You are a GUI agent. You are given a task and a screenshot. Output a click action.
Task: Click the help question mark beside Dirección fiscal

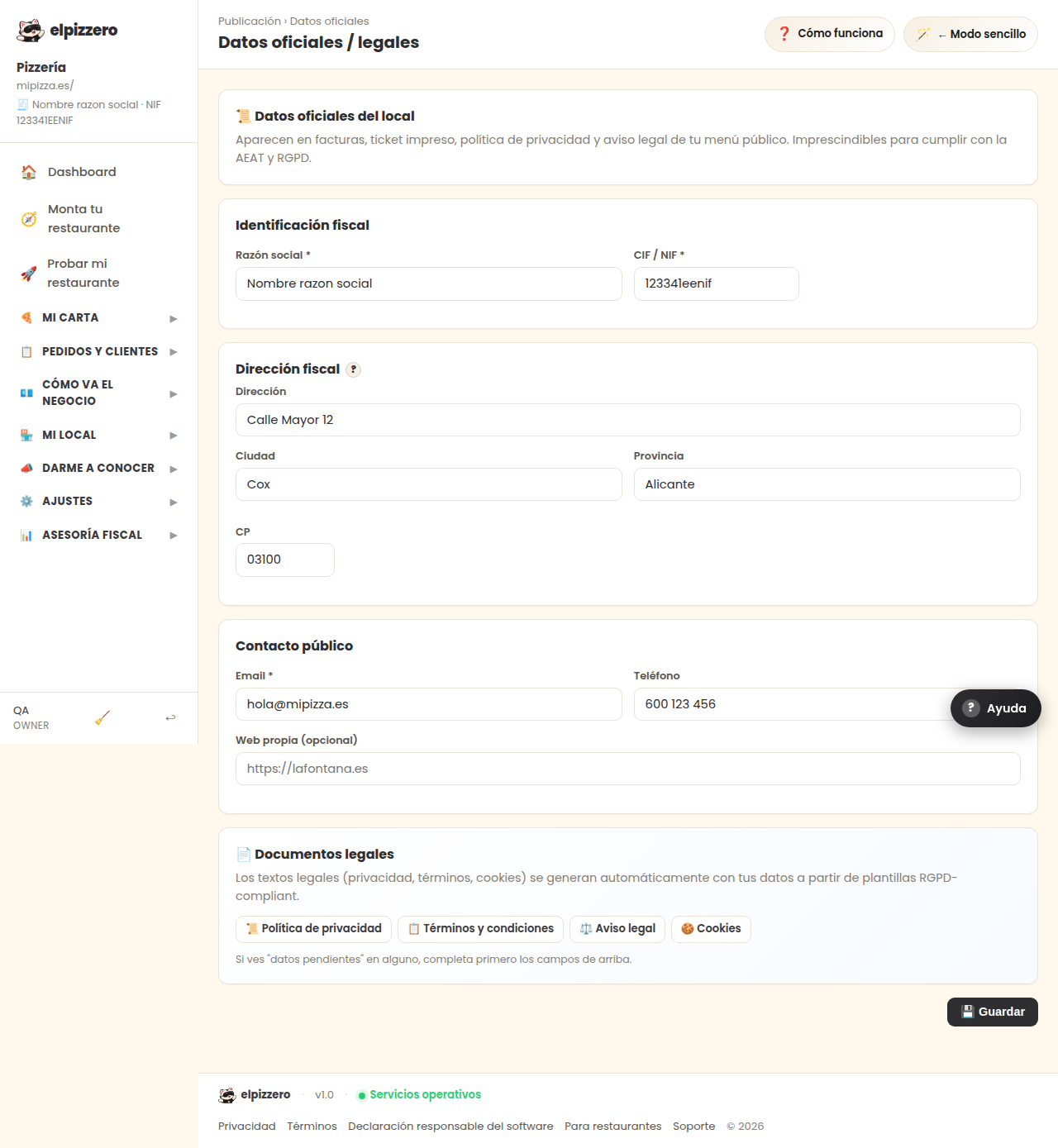(353, 369)
